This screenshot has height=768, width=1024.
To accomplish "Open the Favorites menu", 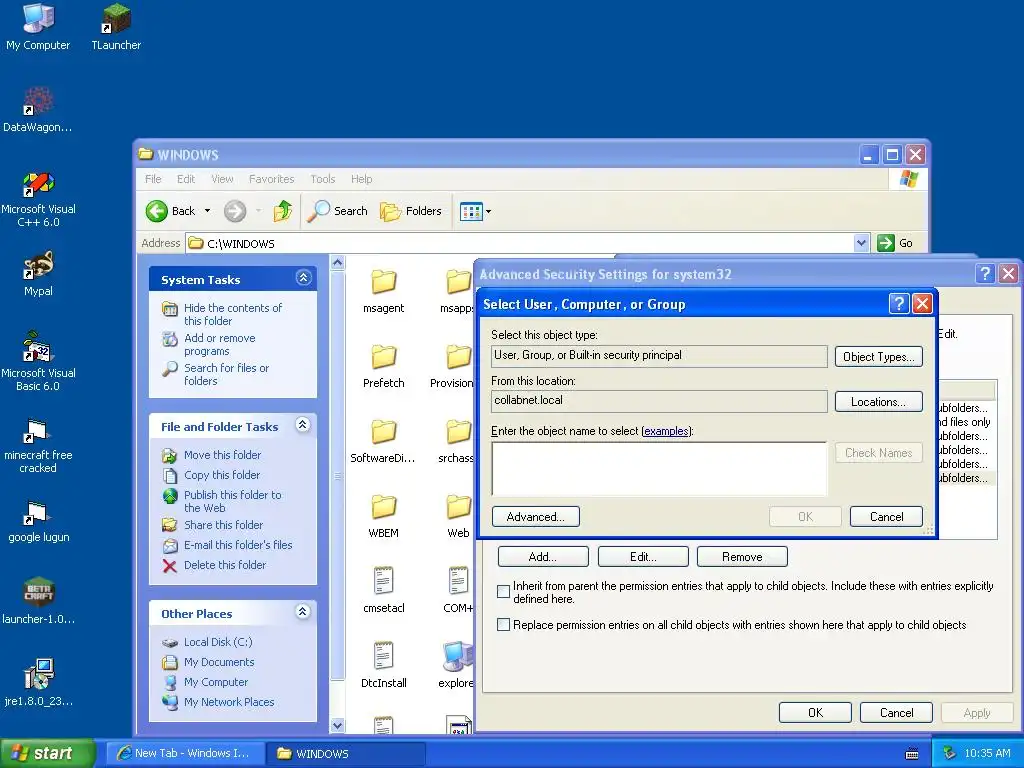I will (271, 179).
